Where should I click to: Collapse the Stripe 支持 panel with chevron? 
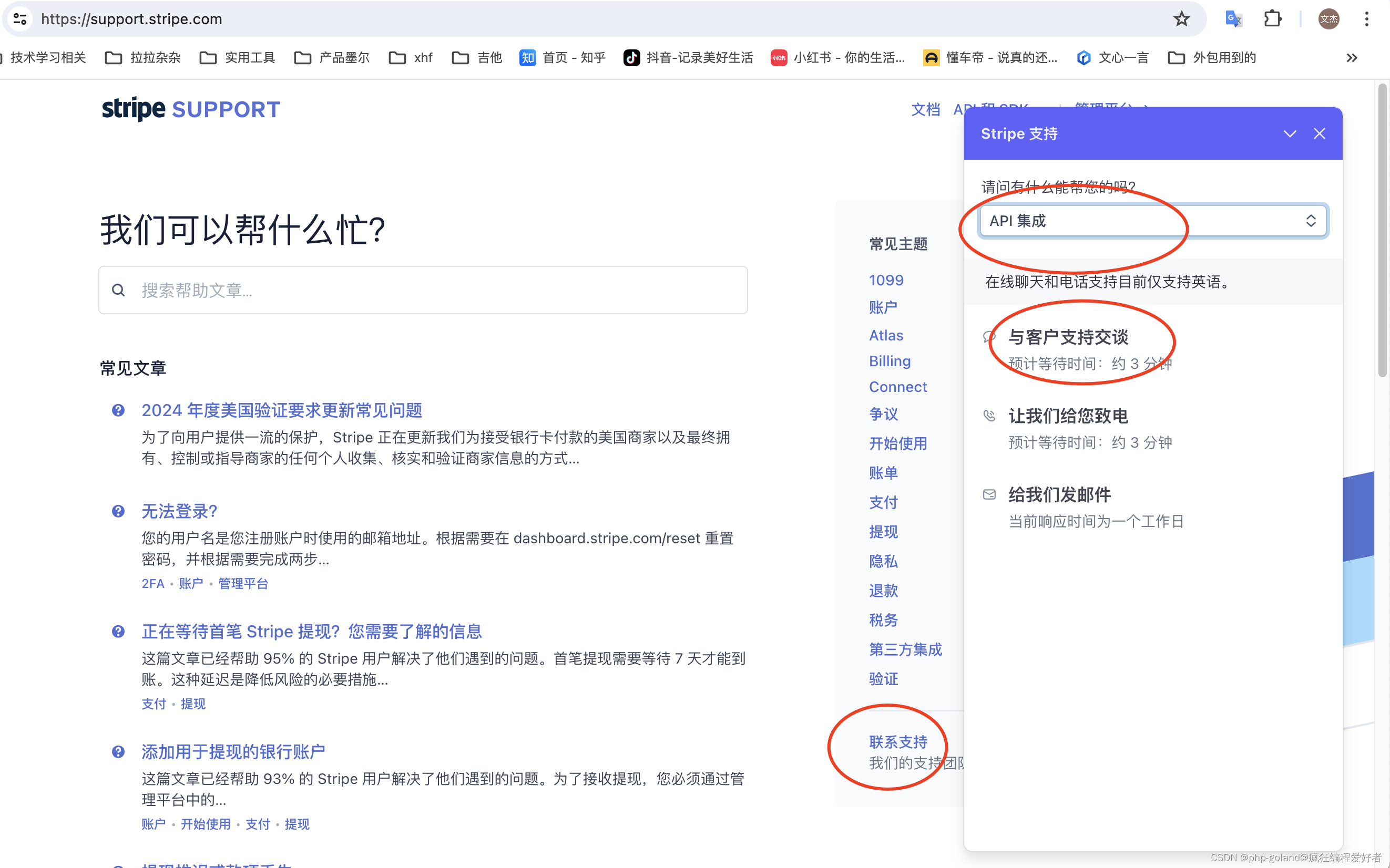pos(1290,134)
